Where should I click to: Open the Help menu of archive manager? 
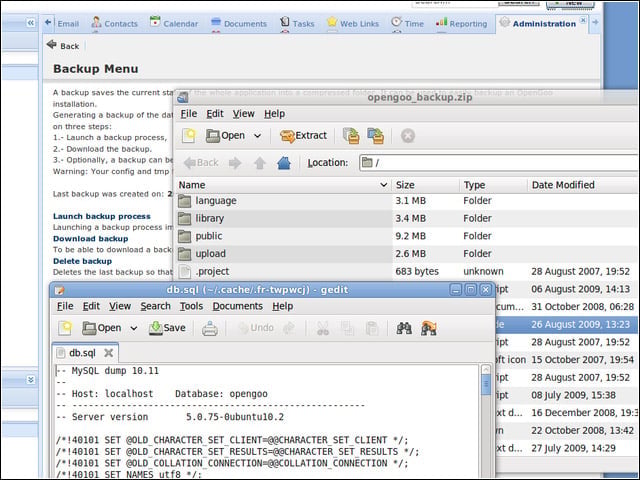(x=274, y=114)
